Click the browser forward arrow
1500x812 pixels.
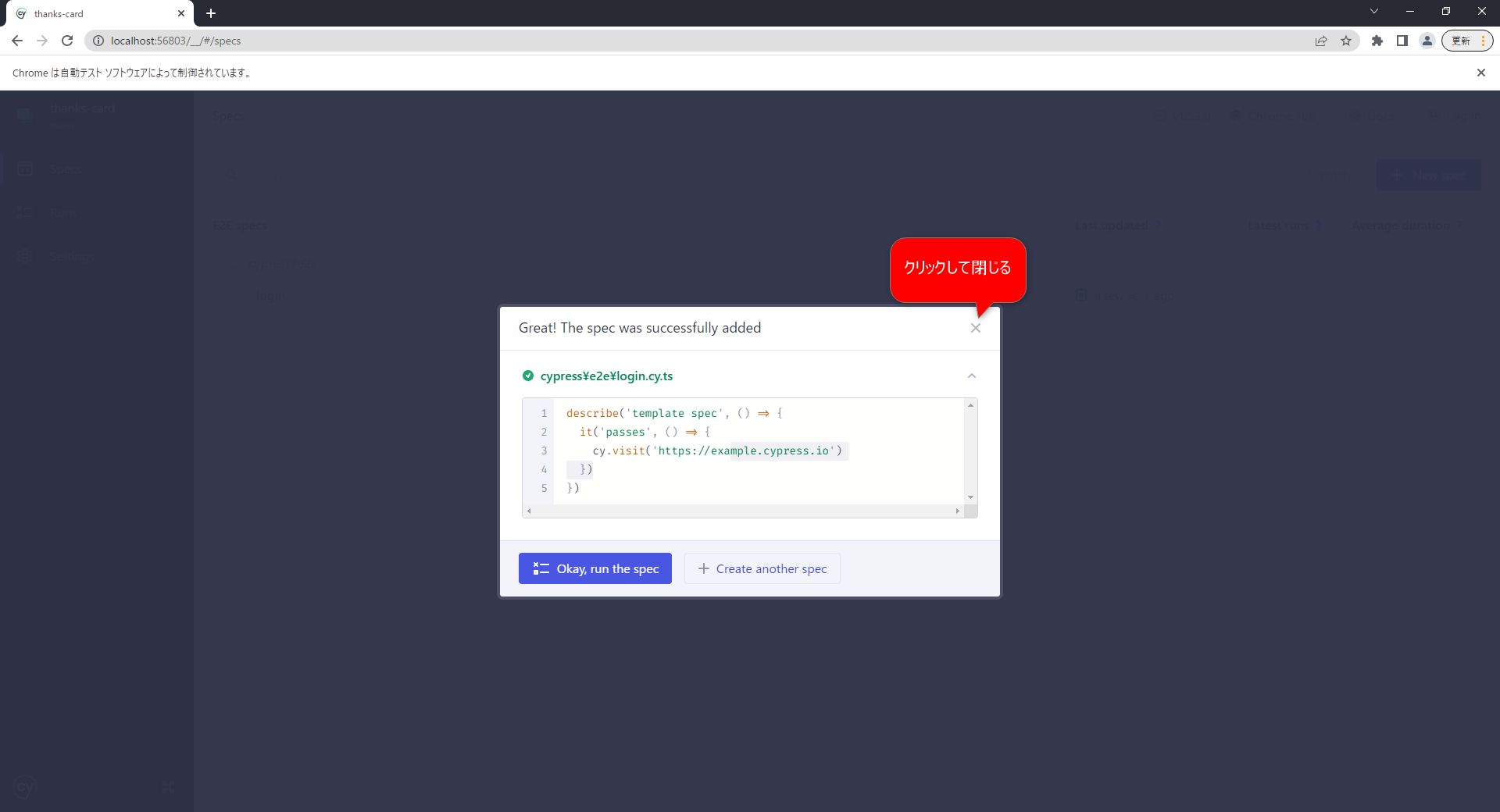(x=42, y=41)
